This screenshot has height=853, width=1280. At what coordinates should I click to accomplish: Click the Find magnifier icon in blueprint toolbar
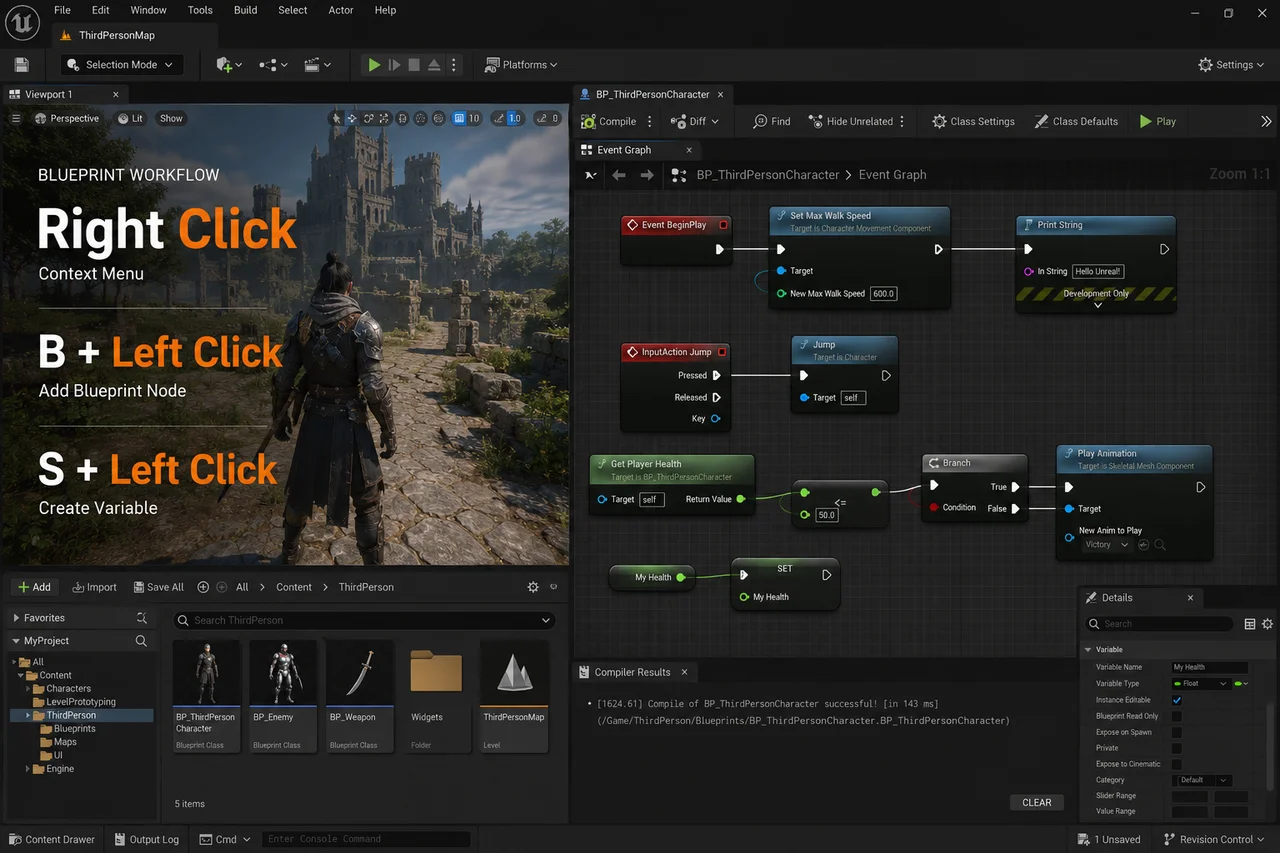pyautogui.click(x=760, y=121)
